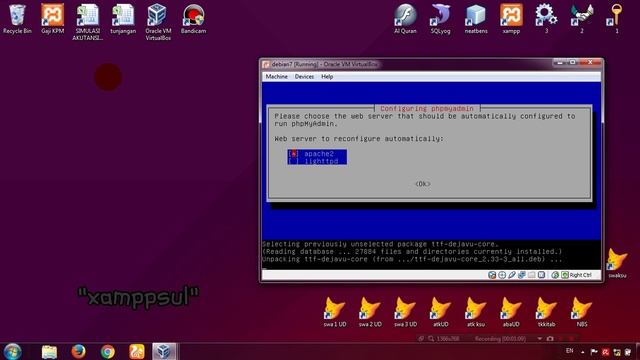
Task: Click the shared folders status icon
Action: (x=531, y=275)
